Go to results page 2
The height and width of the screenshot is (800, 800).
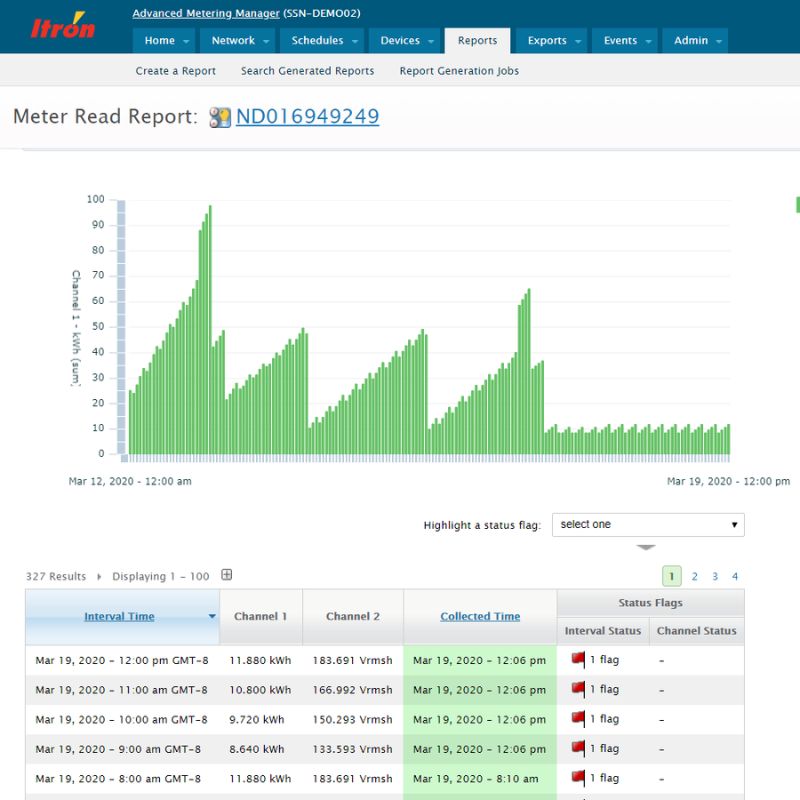click(695, 576)
